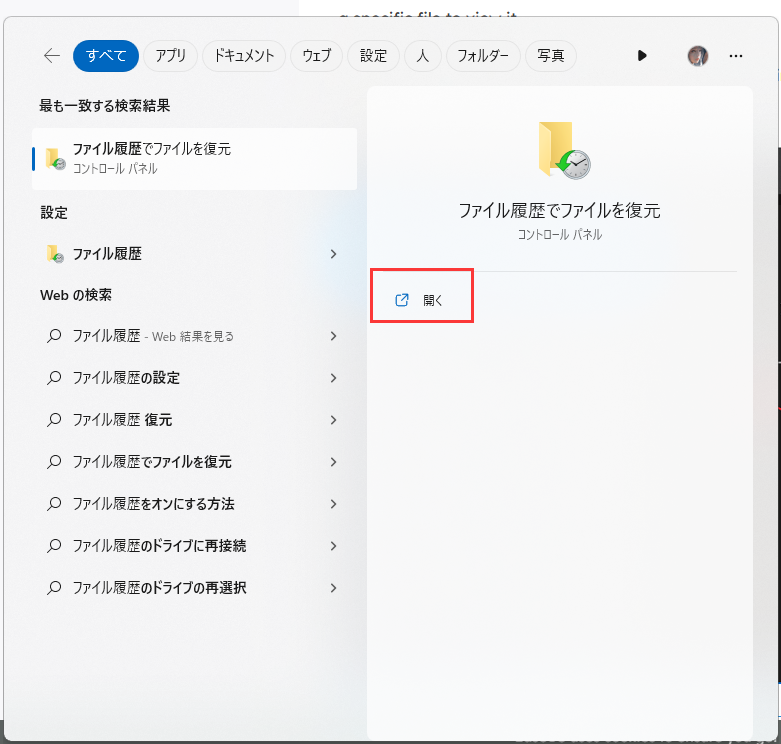
Task: Open web result ファイル履歴のドライブに再接続
Action: 159,546
